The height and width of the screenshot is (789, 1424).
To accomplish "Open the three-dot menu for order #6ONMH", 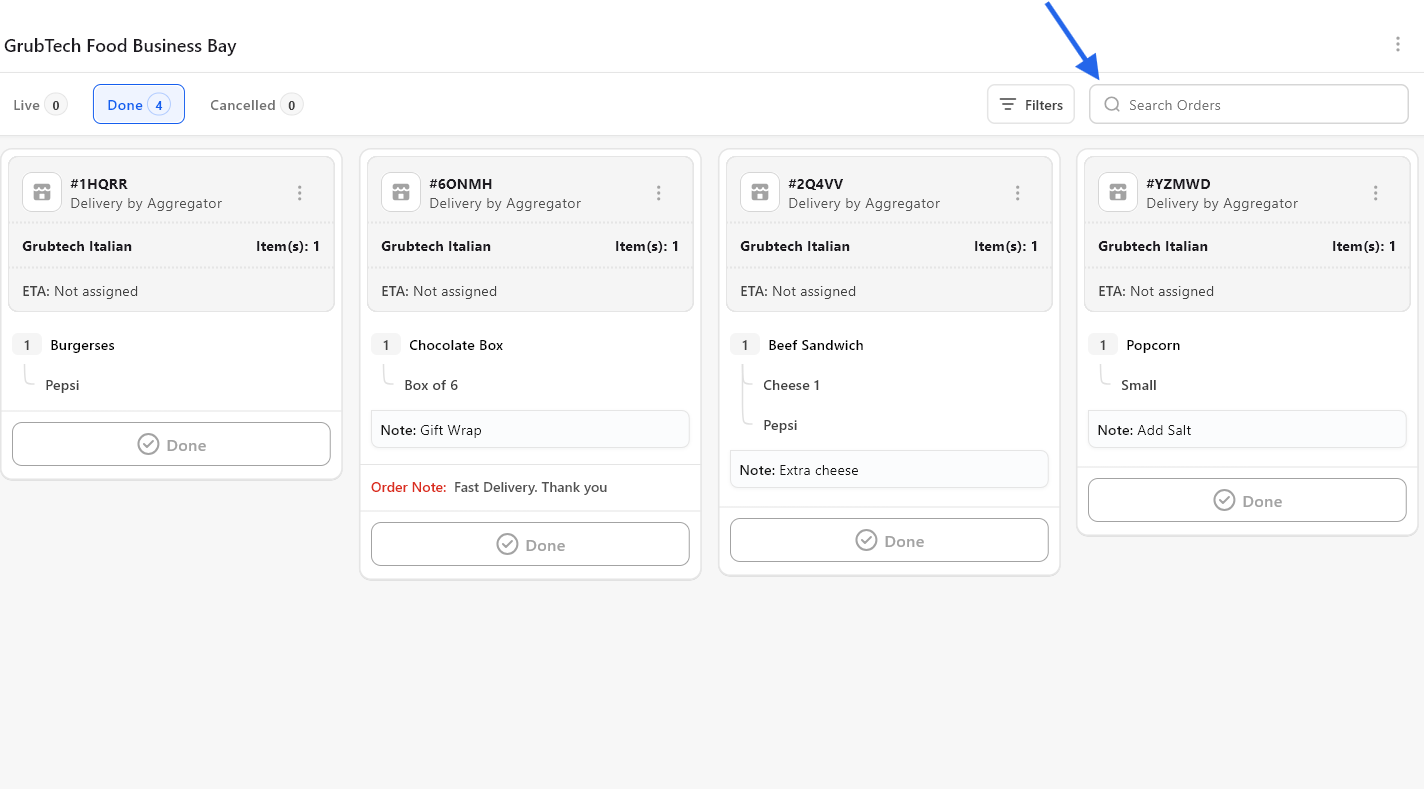I will coord(658,193).
